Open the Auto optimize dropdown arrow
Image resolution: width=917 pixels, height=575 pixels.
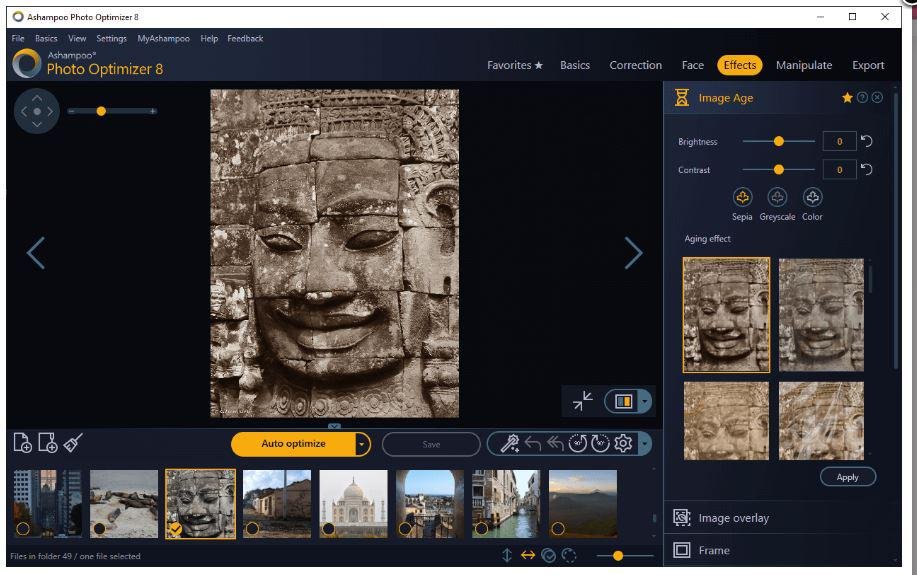click(362, 444)
